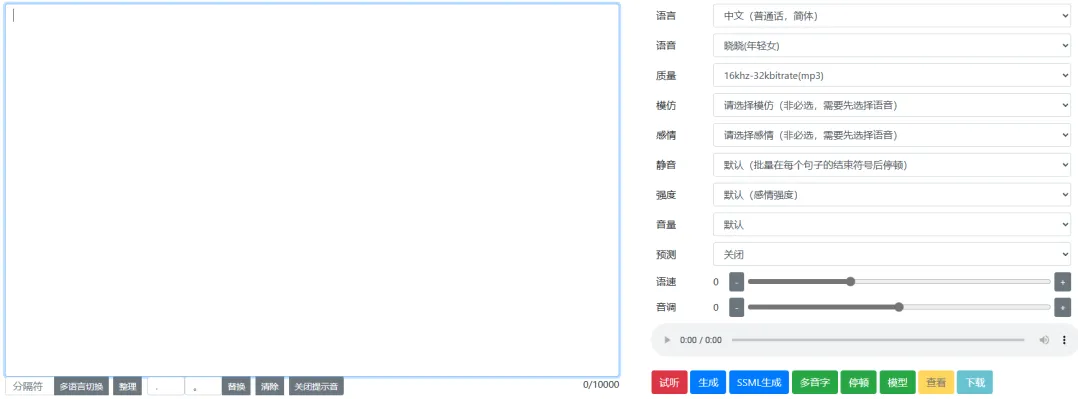This screenshot has width=1078, height=399.
Task: Click the green 多音字 button
Action: coord(815,382)
